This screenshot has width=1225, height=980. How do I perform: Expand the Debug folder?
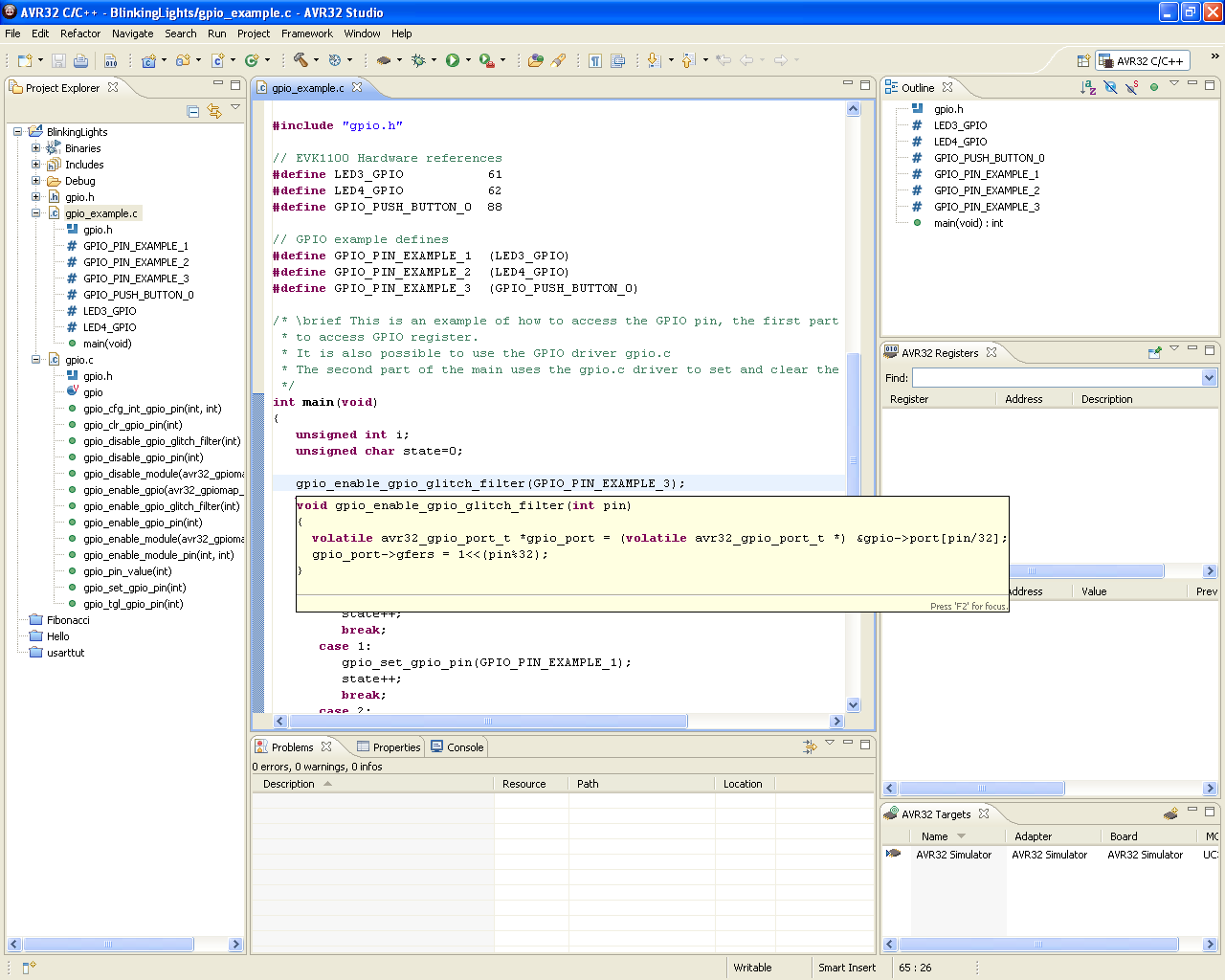(x=35, y=181)
